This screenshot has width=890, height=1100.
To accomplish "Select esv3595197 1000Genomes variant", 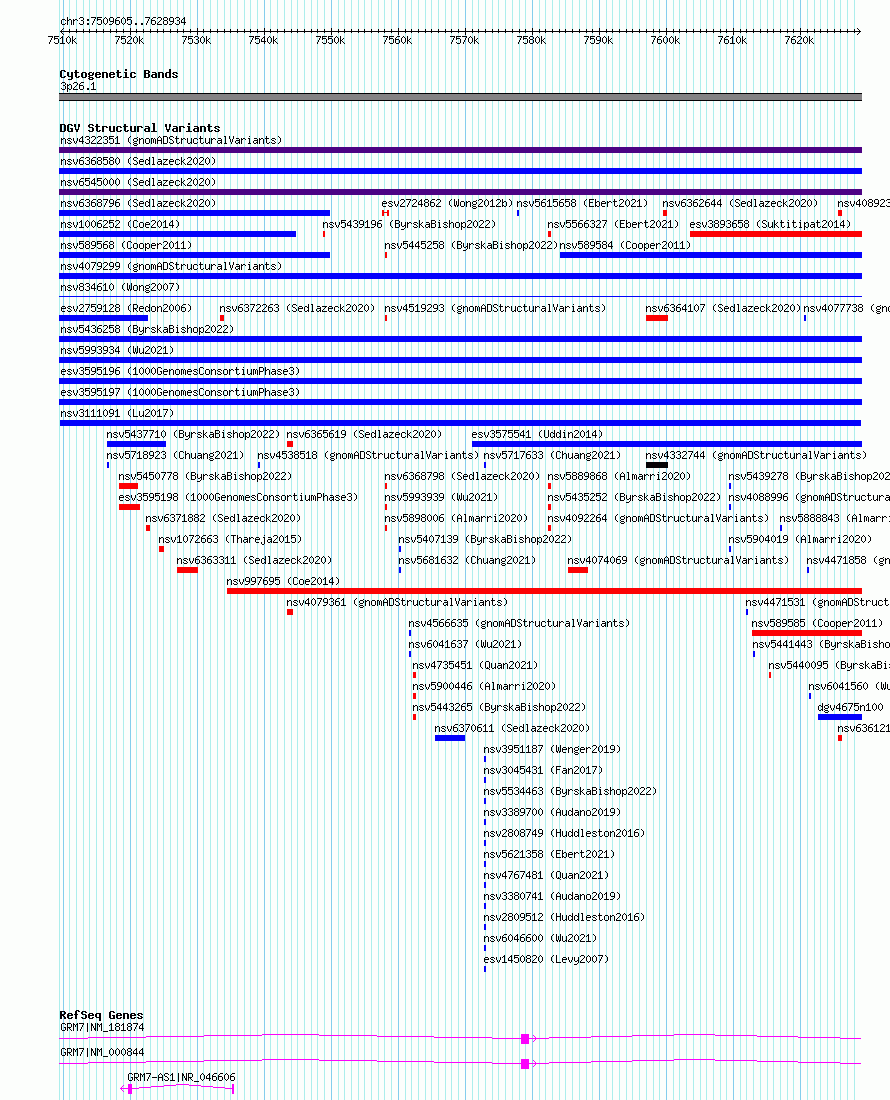I will pos(180,393).
